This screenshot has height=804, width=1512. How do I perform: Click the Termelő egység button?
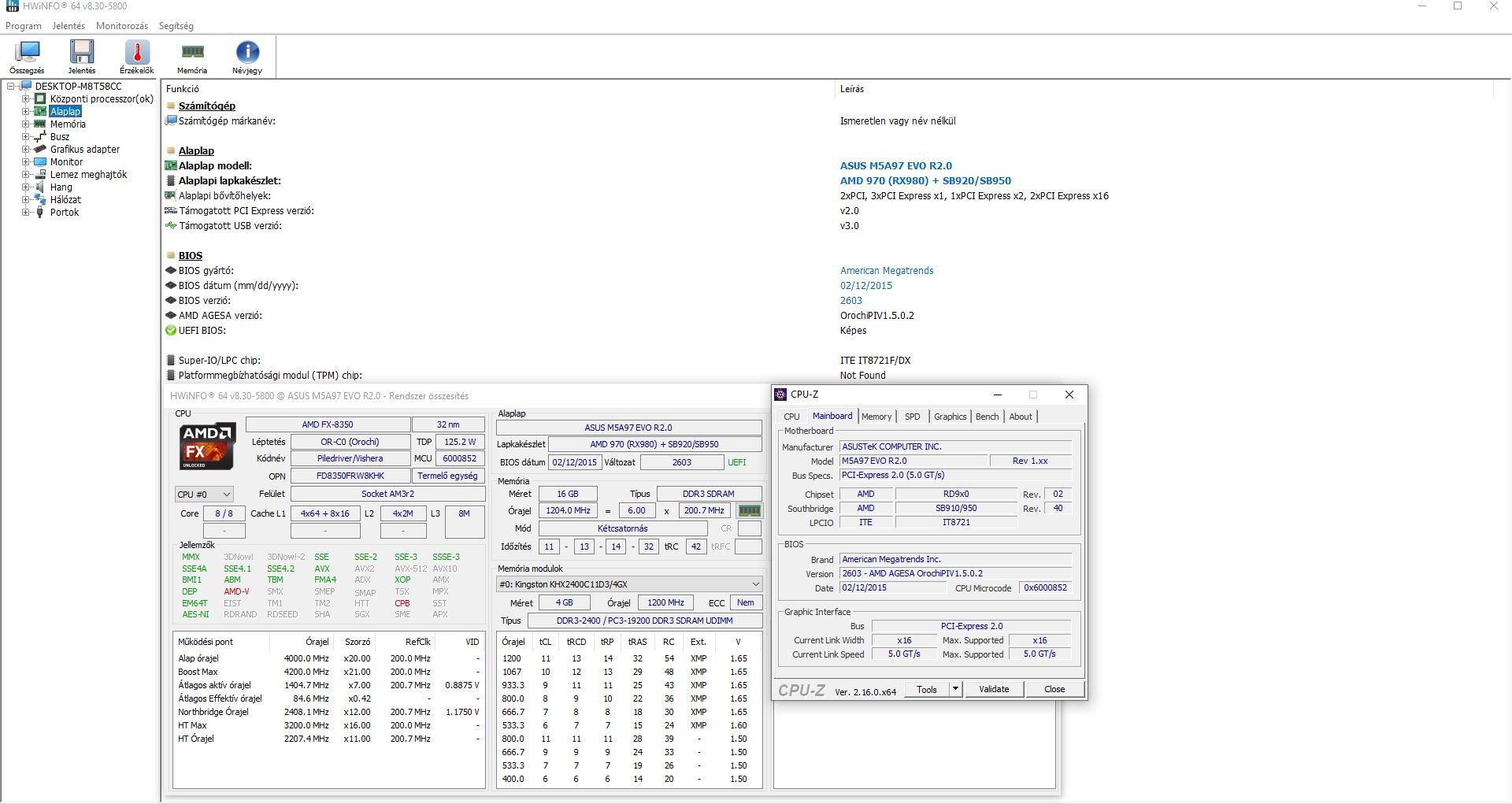[x=447, y=476]
